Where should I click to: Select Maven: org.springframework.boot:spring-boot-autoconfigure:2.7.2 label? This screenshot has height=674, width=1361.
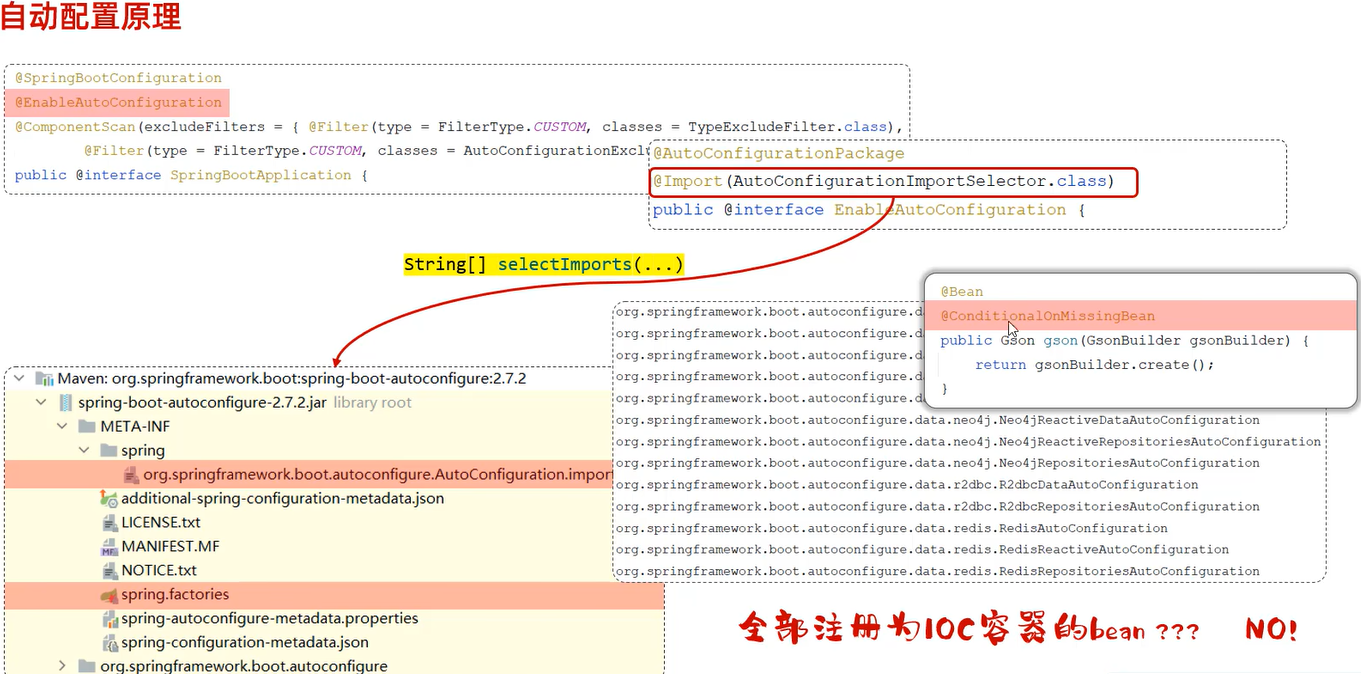292,379
